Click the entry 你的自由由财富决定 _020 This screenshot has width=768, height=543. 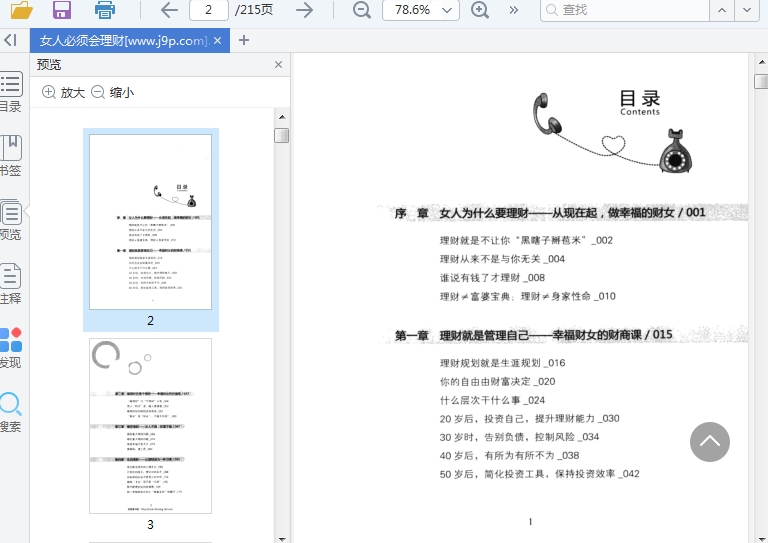[x=497, y=381]
